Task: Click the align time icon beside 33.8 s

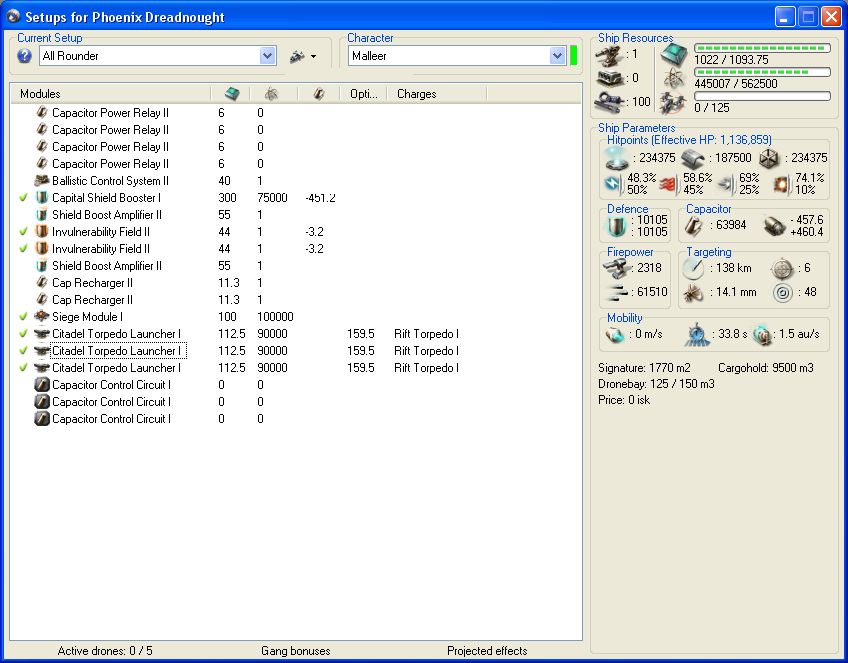Action: pyautogui.click(x=697, y=335)
